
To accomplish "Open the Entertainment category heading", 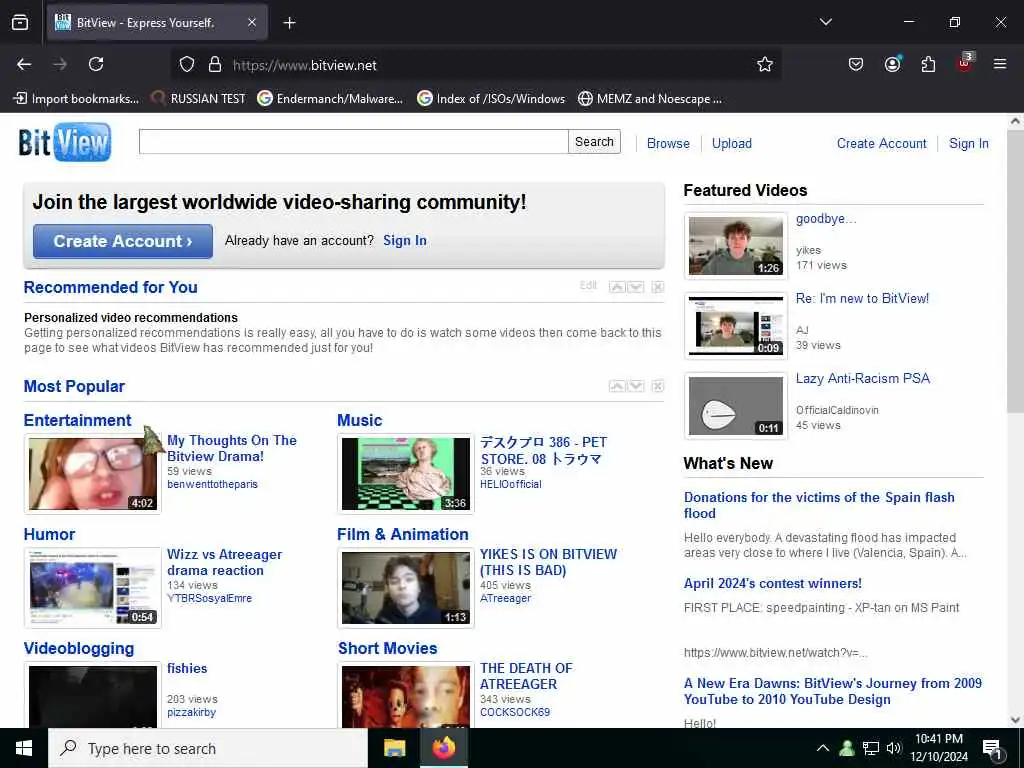I will coord(78,420).
